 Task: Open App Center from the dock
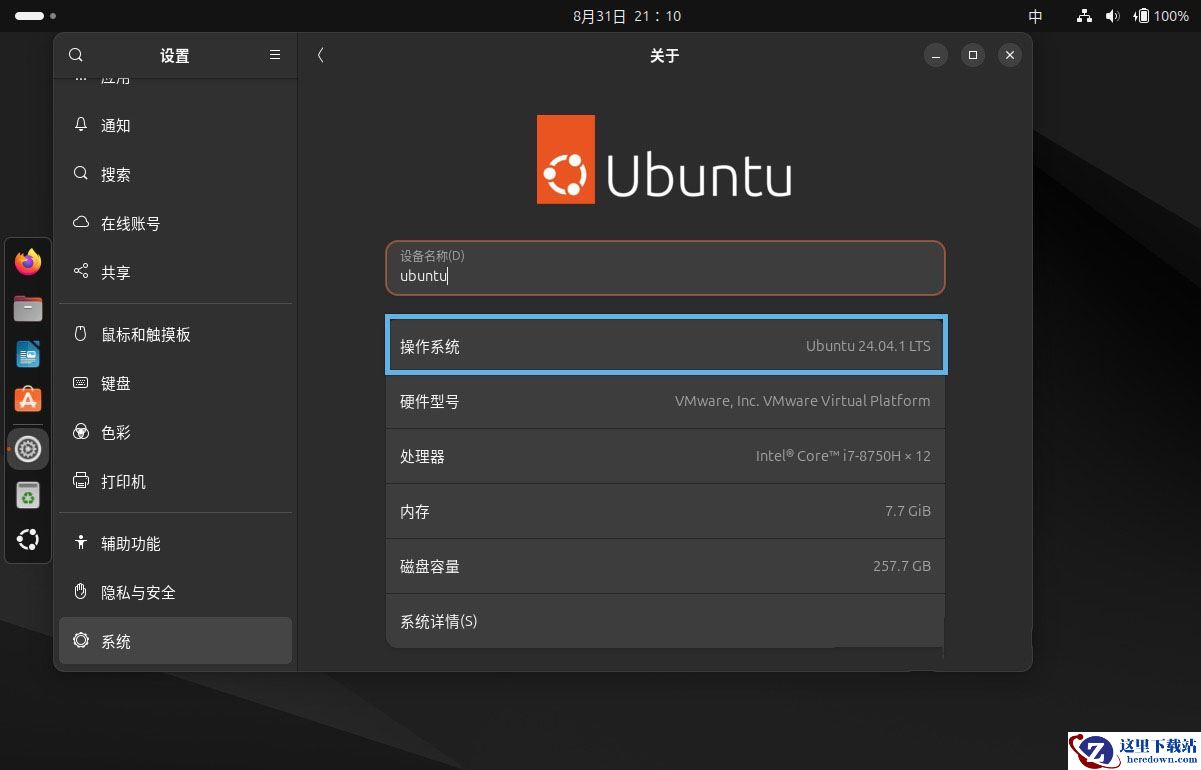(x=28, y=400)
